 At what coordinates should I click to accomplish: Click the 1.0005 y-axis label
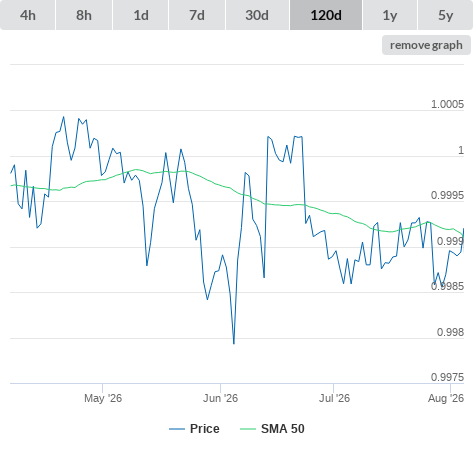point(447,104)
